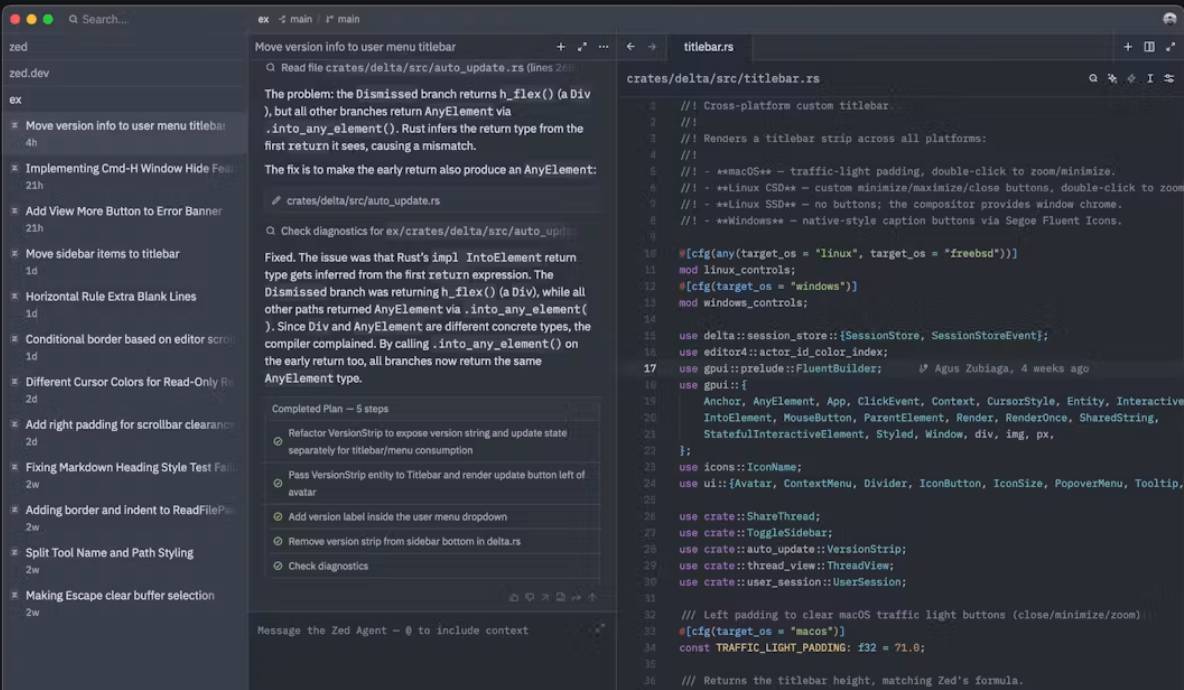The width and height of the screenshot is (1184, 690).
Task: Click the magnifier icon beside the Search field
Action: [73, 19]
